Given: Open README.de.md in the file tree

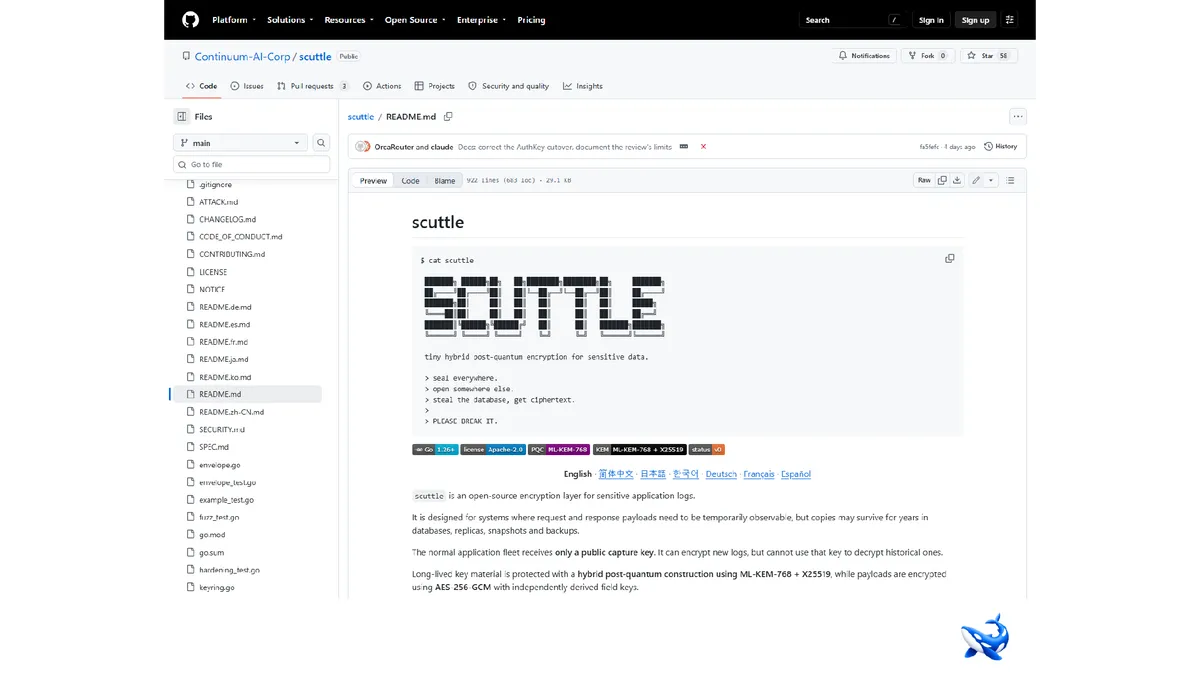Looking at the screenshot, I should 225,307.
